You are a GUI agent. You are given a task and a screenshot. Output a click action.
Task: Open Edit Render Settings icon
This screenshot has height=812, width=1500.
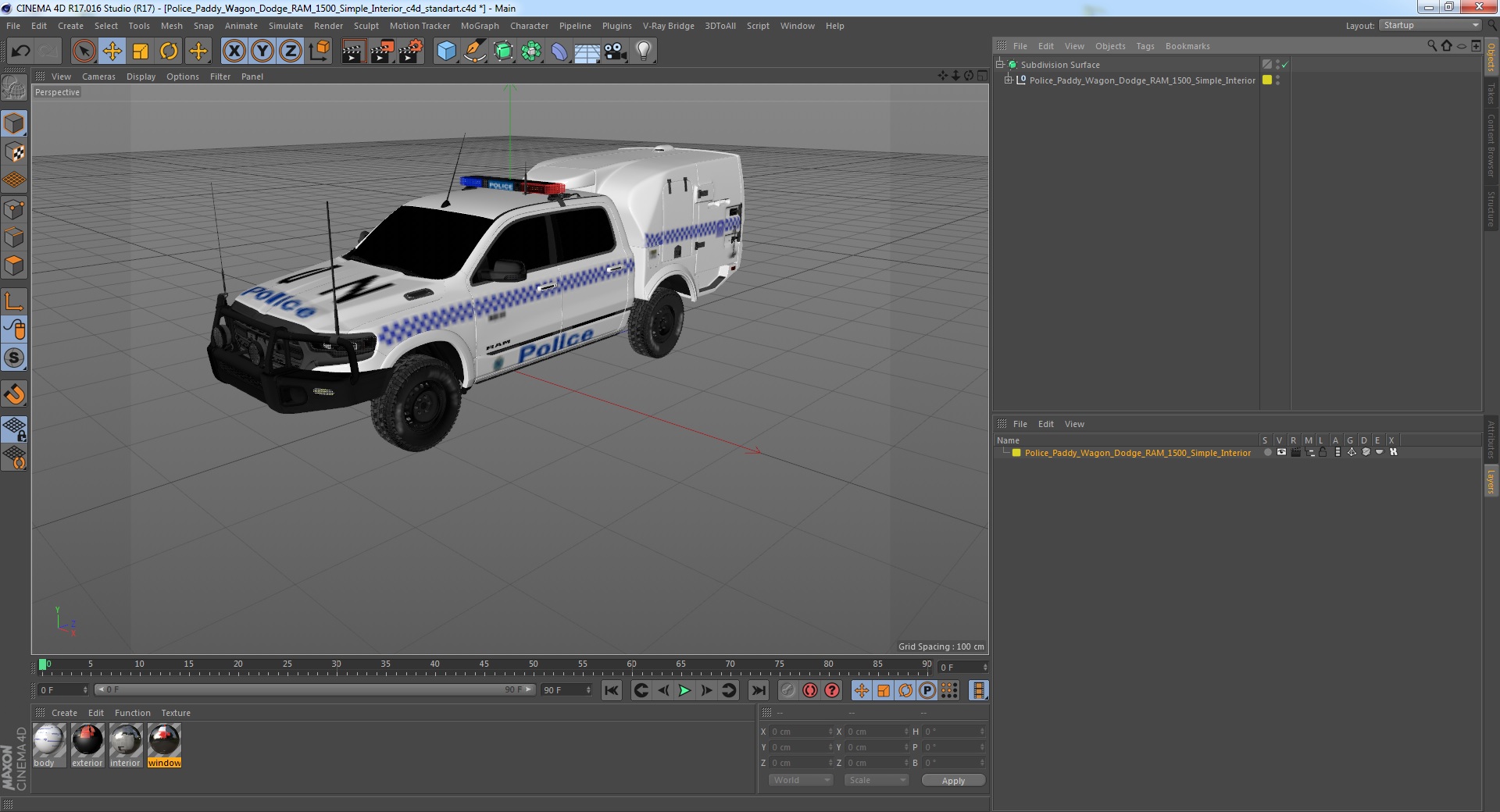point(410,52)
